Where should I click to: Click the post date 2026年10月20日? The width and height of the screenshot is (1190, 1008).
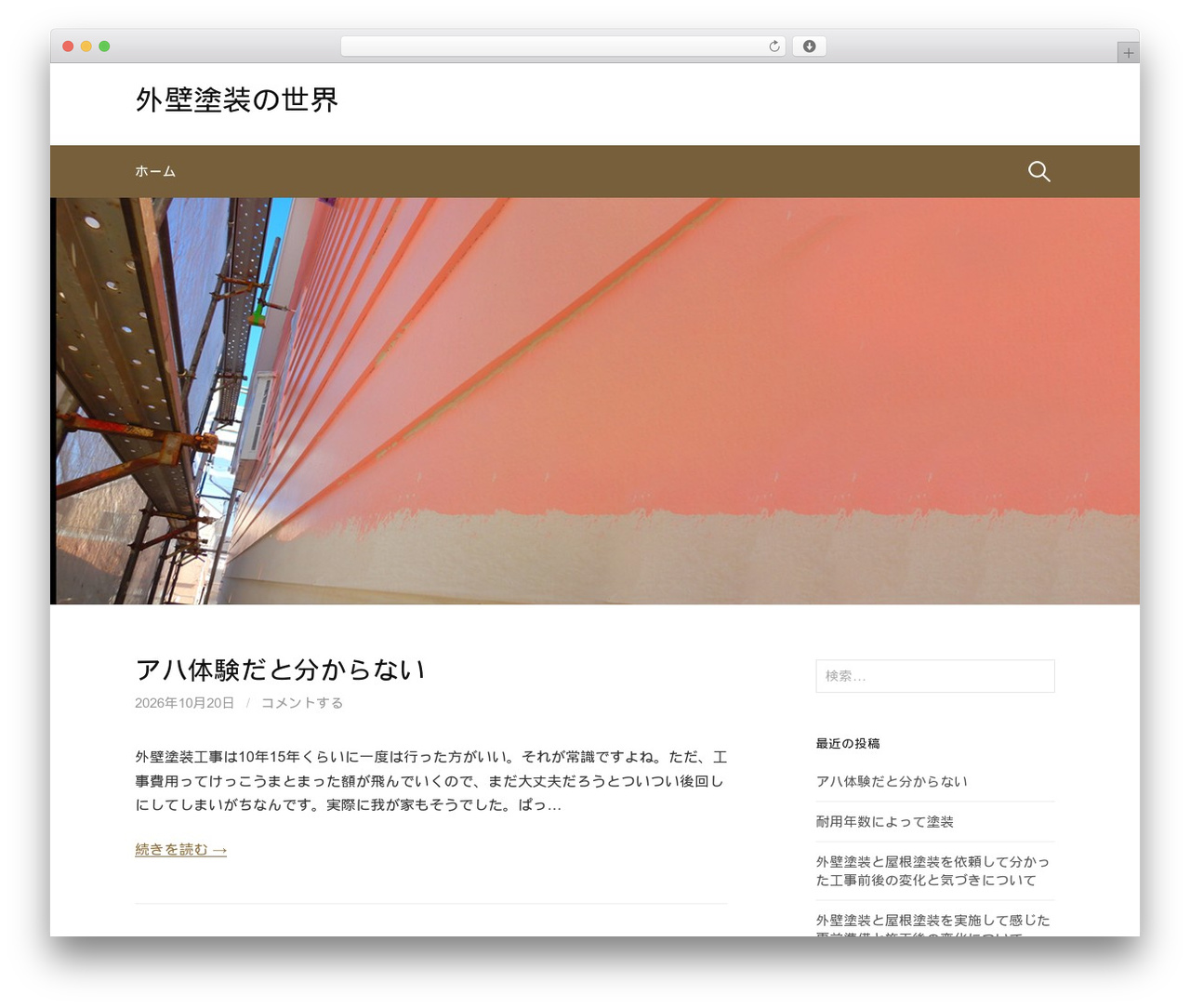click(x=184, y=703)
